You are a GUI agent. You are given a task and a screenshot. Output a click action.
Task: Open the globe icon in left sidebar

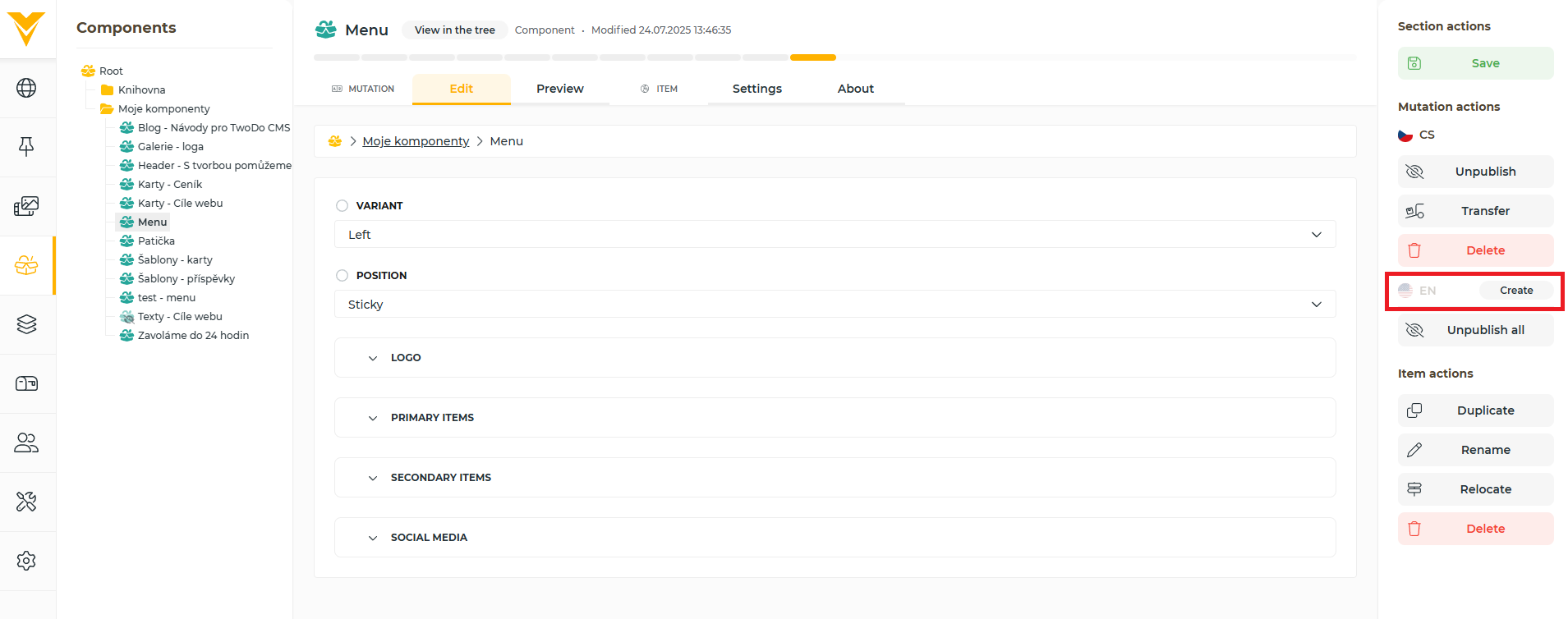click(x=26, y=88)
